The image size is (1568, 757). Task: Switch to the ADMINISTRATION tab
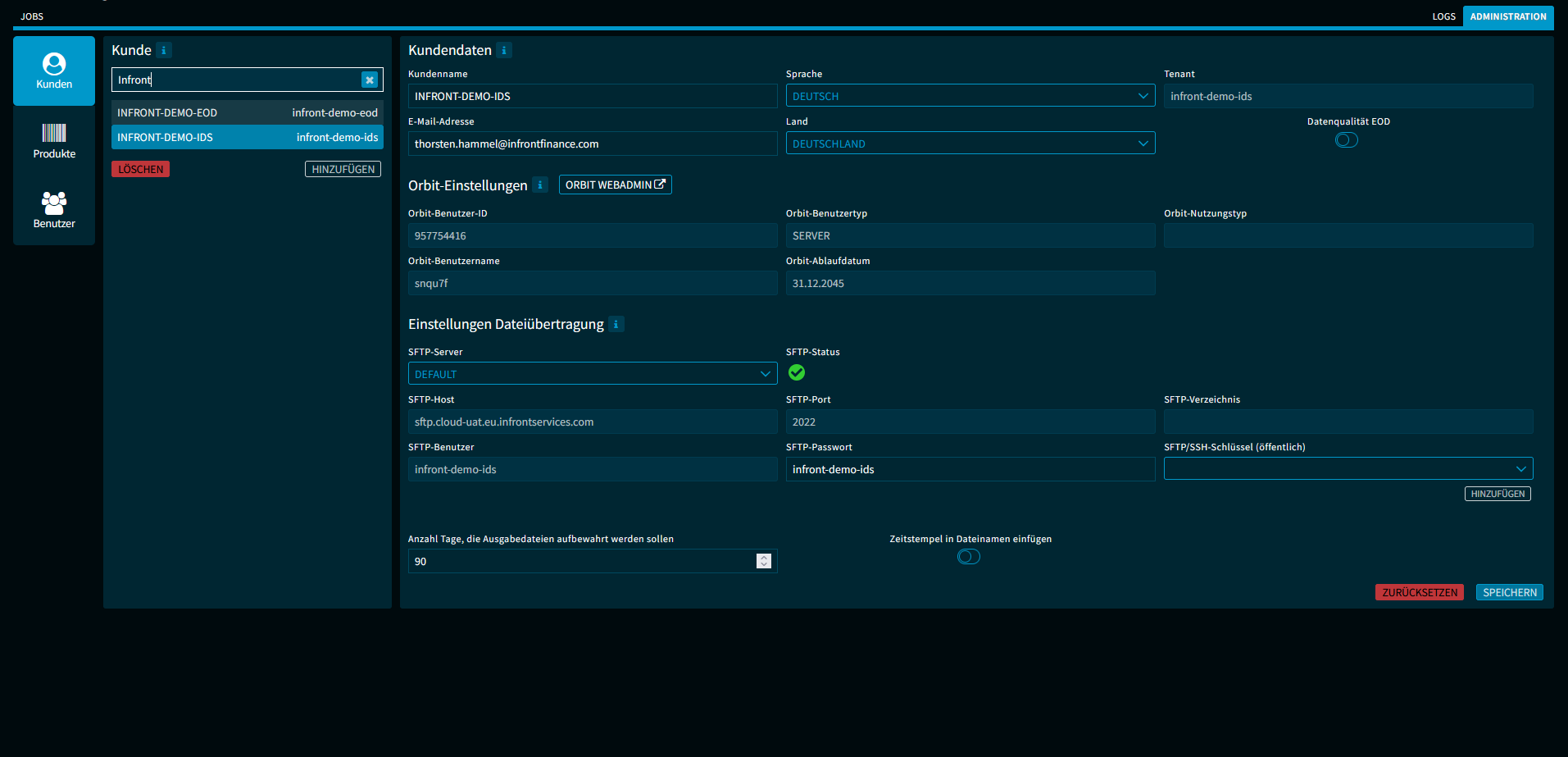pos(1508,16)
